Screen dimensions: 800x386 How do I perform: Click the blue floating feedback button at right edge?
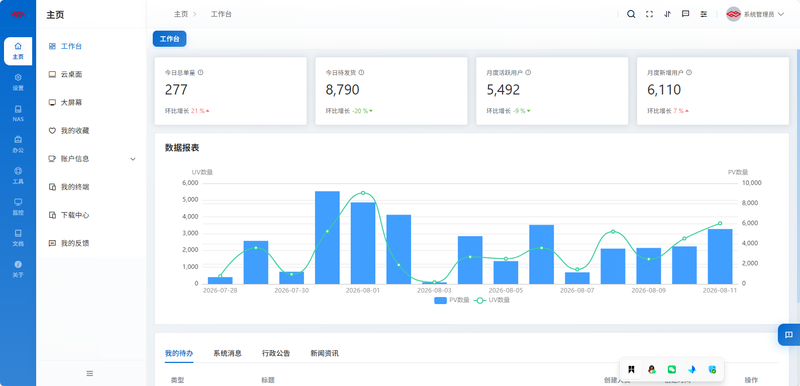tap(789, 334)
